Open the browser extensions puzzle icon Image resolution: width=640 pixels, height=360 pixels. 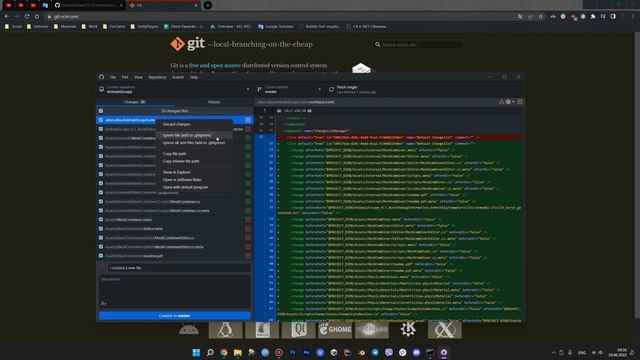tap(593, 16)
